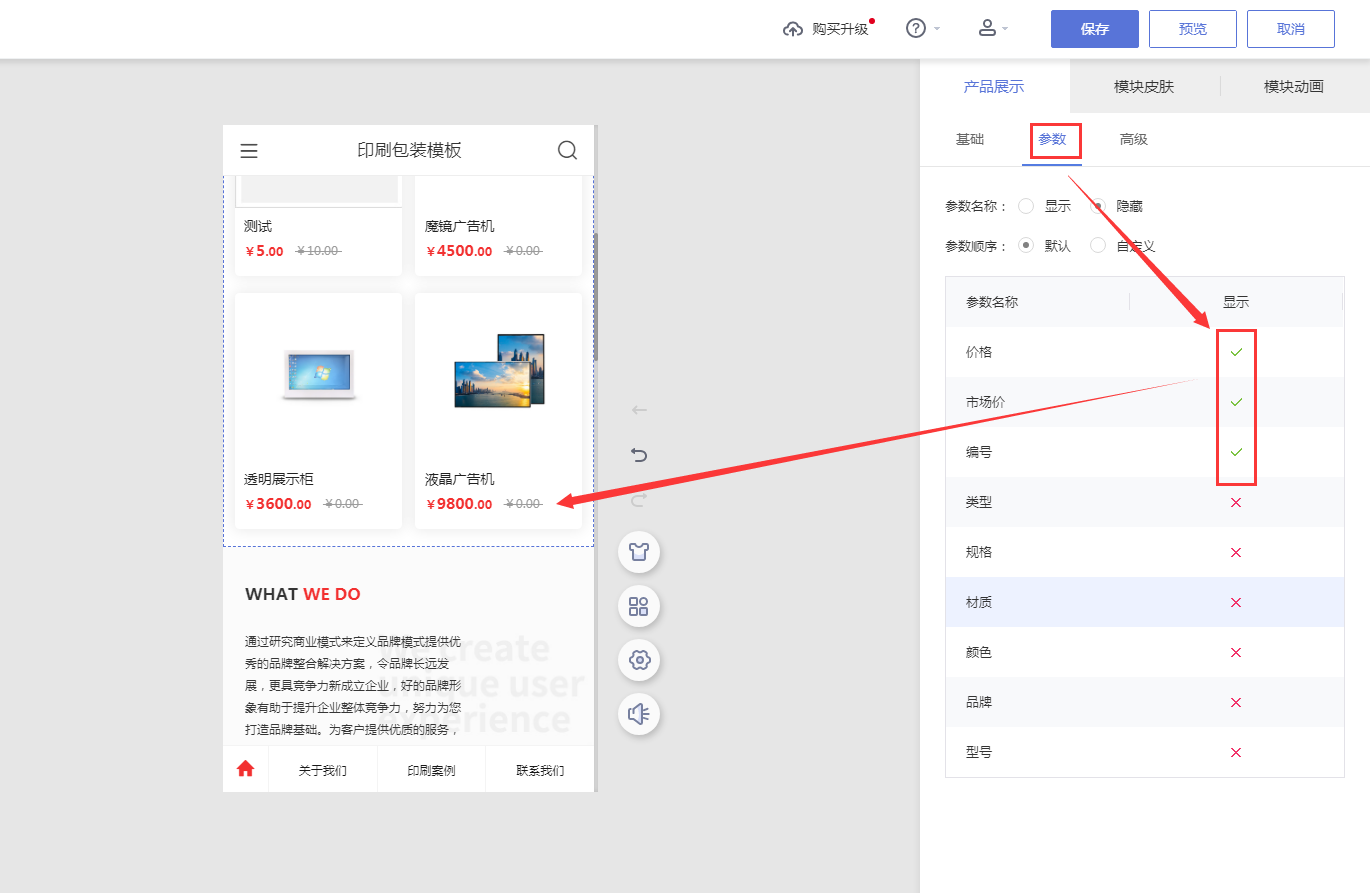Open the 高级 sub-tab
The height and width of the screenshot is (893, 1370).
tap(1134, 139)
